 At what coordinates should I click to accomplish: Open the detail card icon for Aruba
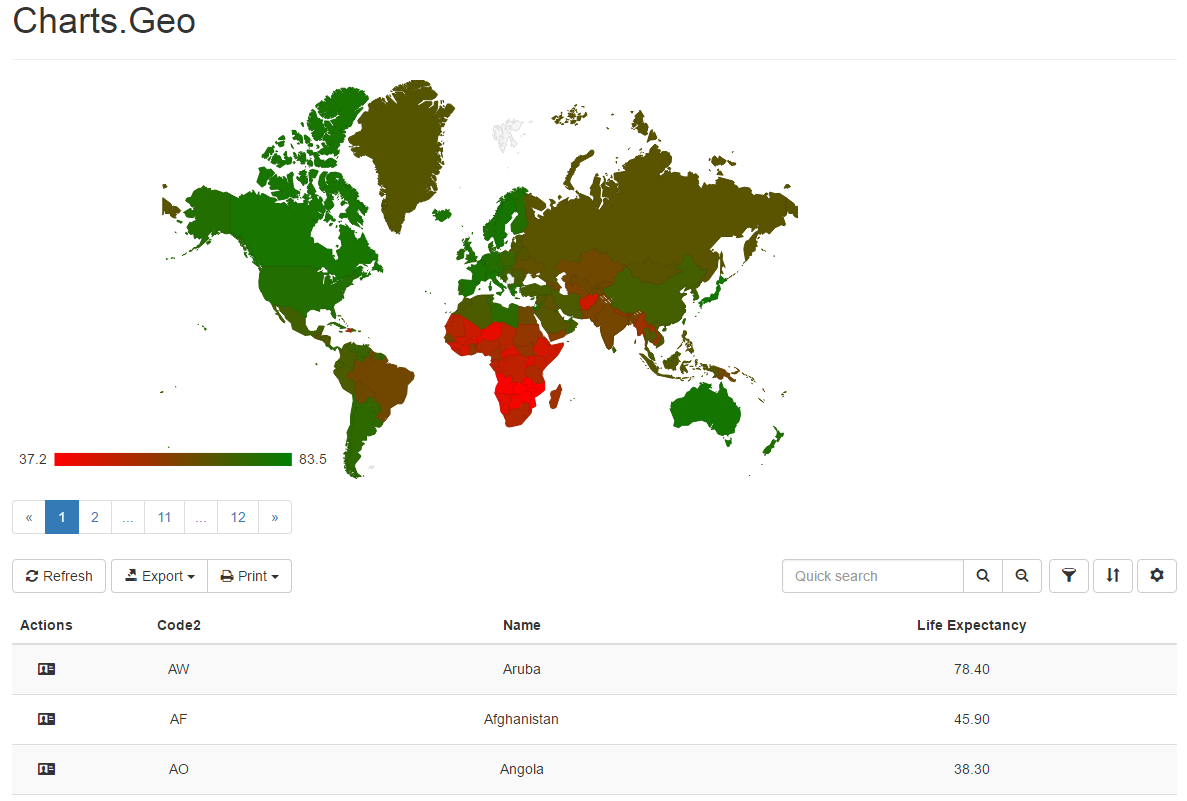(x=46, y=668)
